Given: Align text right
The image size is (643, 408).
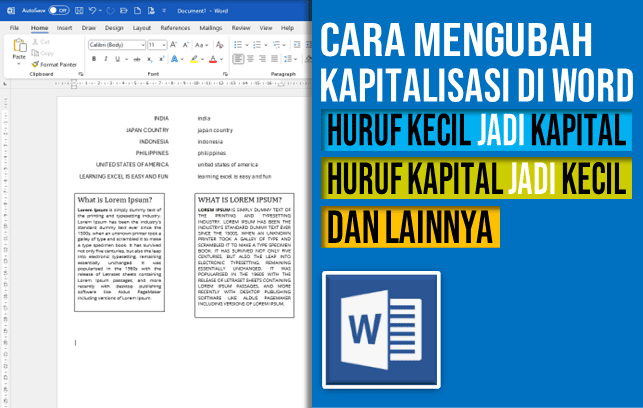Looking at the screenshot, I should pos(262,59).
